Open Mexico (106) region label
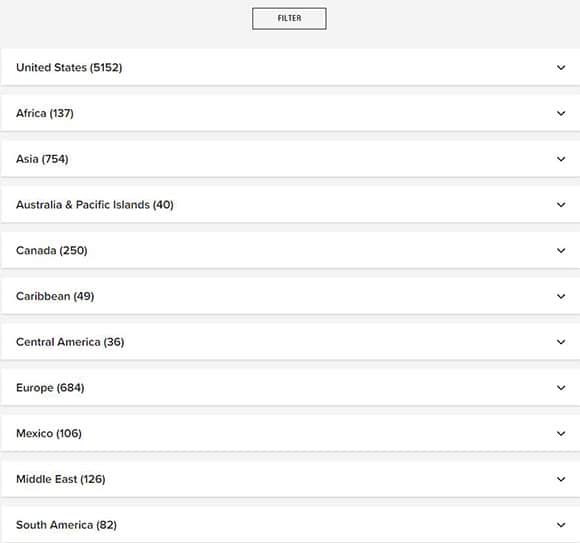Image resolution: width=580 pixels, height=543 pixels. tap(49, 433)
